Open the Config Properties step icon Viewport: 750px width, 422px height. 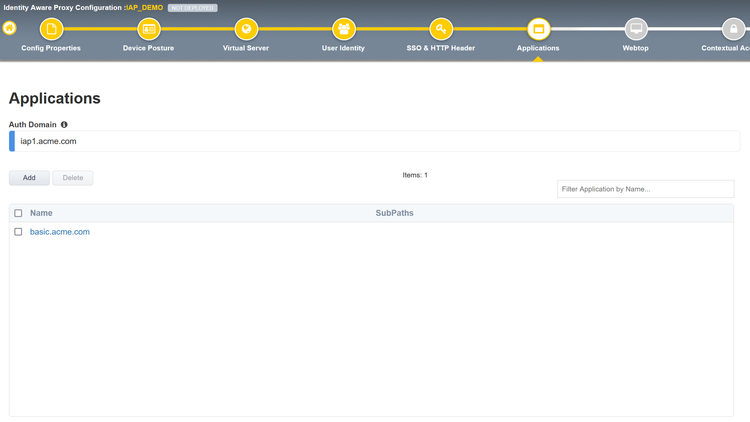click(x=51, y=29)
